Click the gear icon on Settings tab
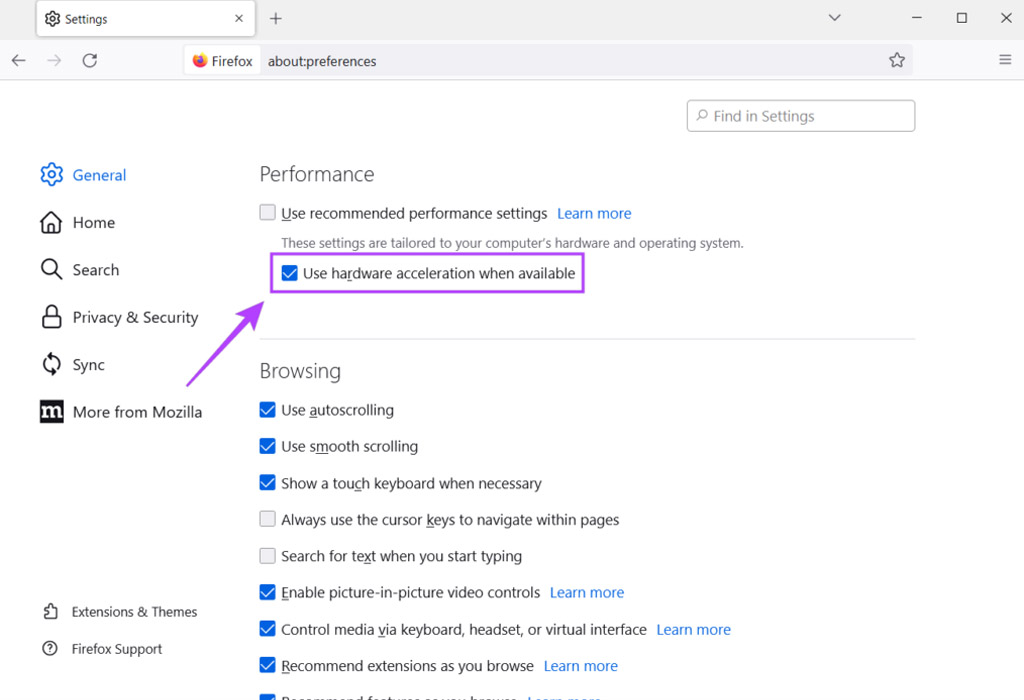Screen dimensions: 1024x700 [x=52, y=19]
